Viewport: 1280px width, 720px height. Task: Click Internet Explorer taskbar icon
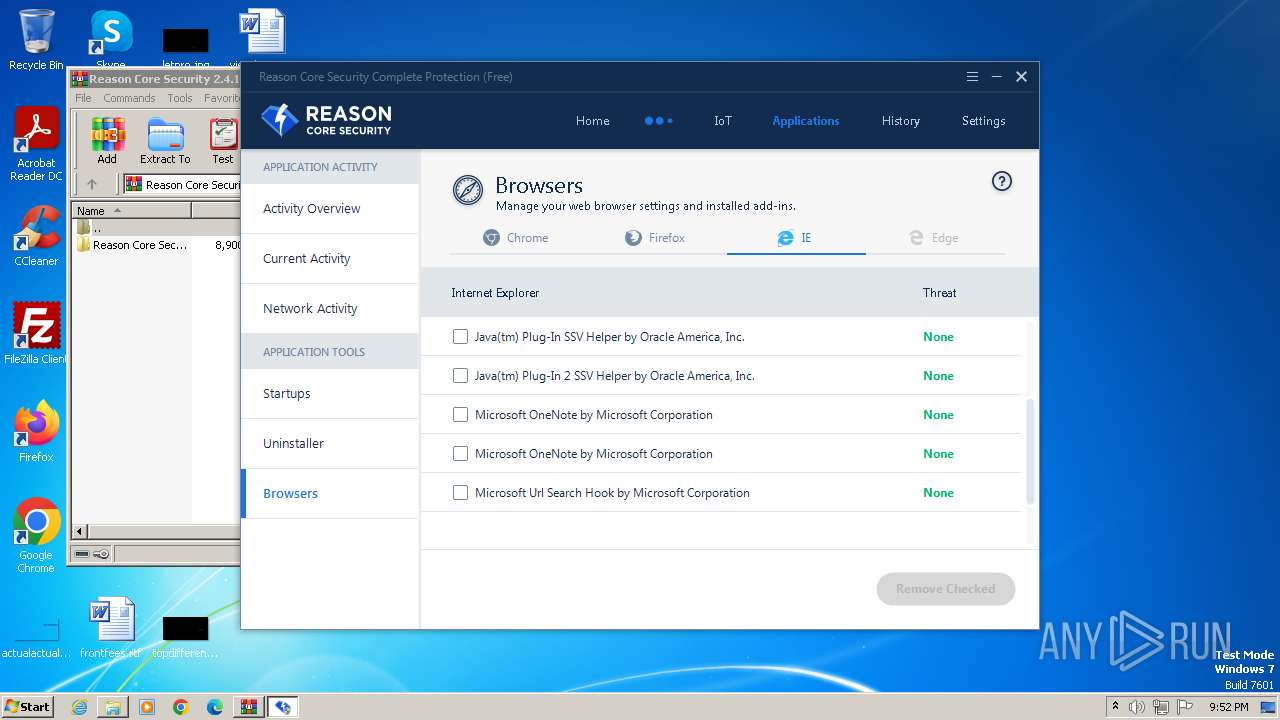pyautogui.click(x=79, y=707)
